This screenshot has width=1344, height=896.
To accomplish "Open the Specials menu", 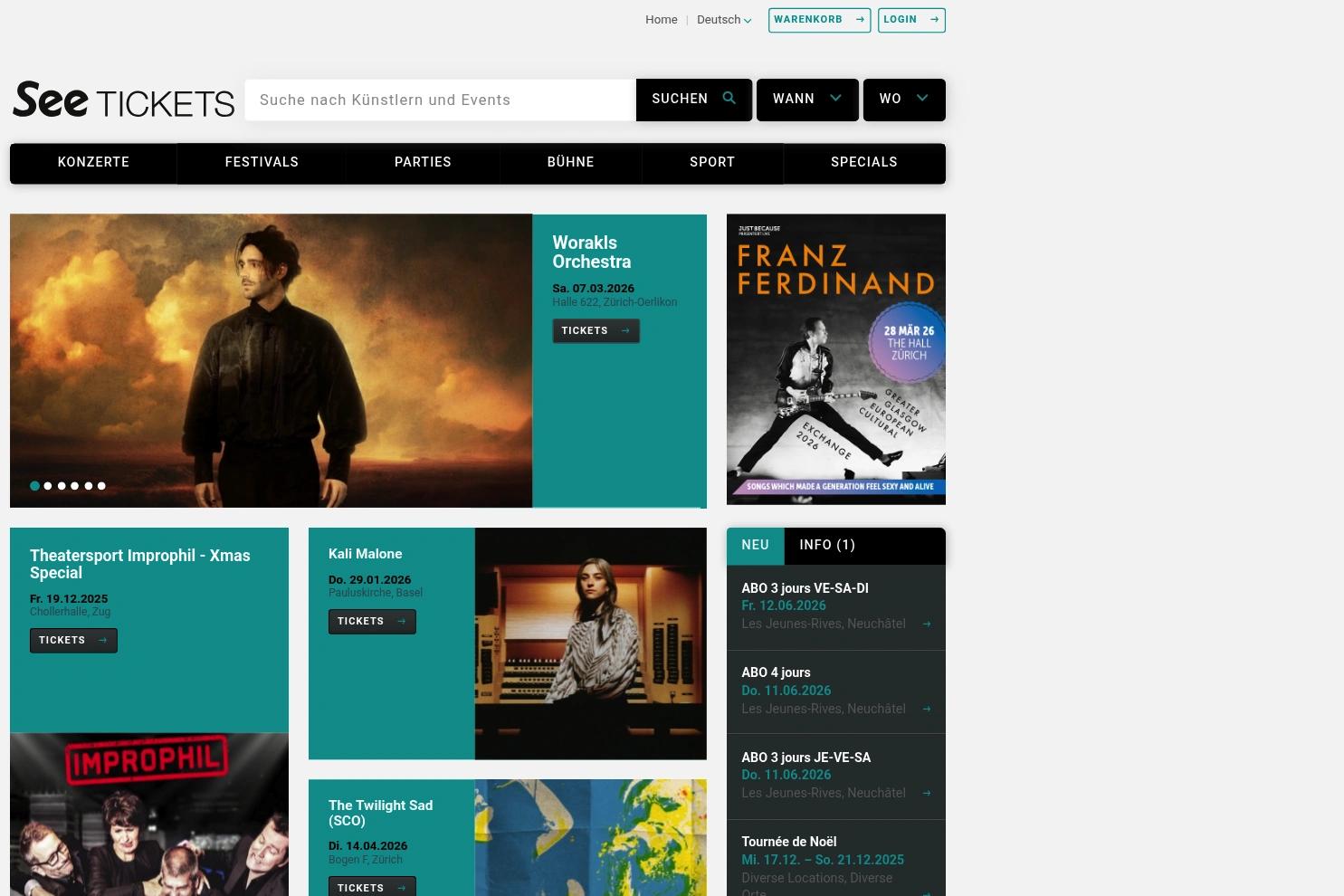I will coord(864,163).
